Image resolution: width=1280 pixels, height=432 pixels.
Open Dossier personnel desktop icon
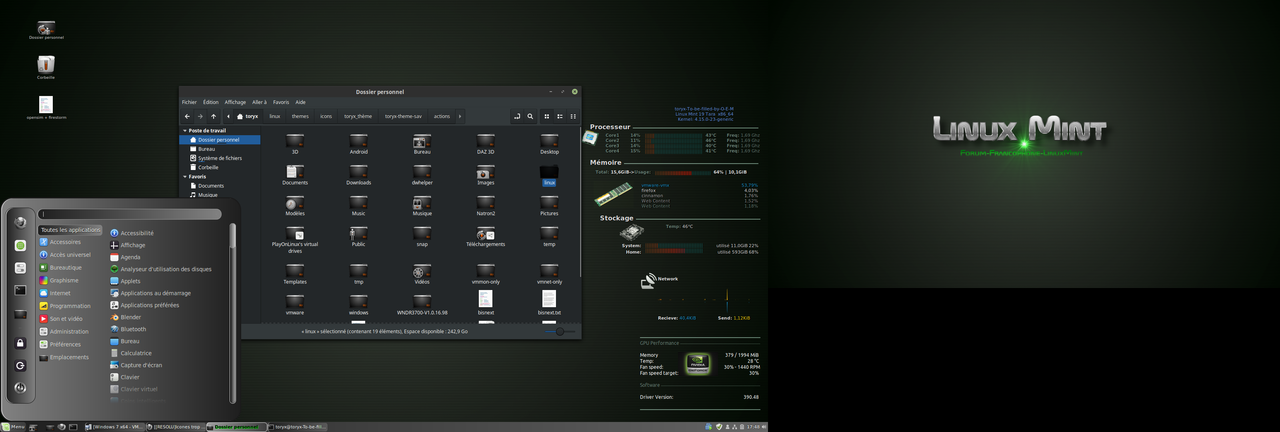point(46,29)
